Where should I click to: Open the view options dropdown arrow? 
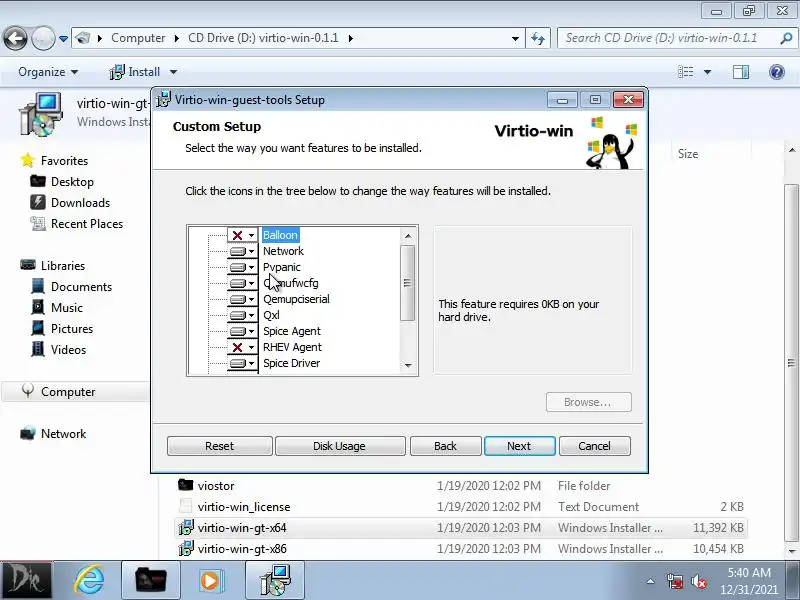click(x=707, y=72)
